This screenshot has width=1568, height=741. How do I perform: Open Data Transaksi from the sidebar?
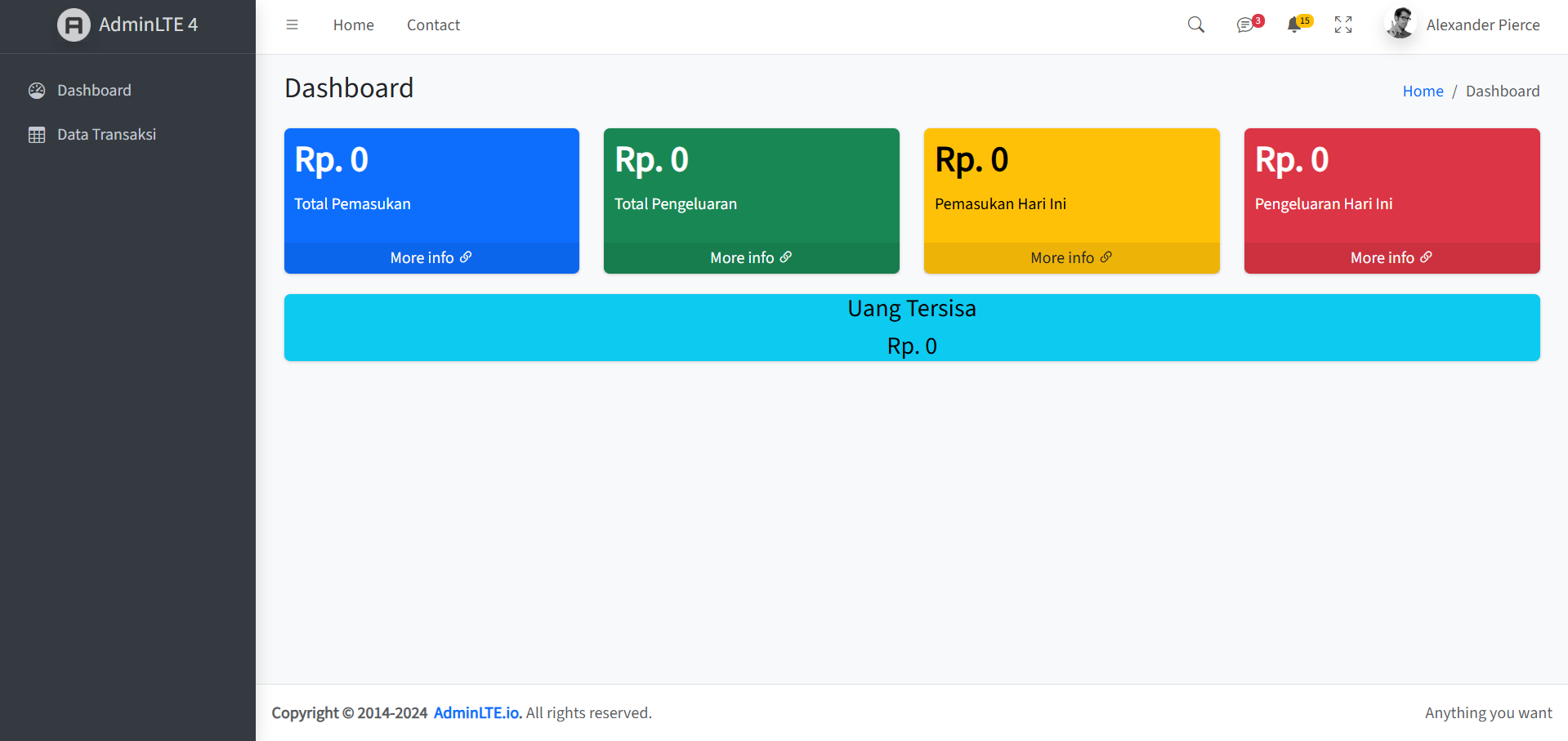106,135
